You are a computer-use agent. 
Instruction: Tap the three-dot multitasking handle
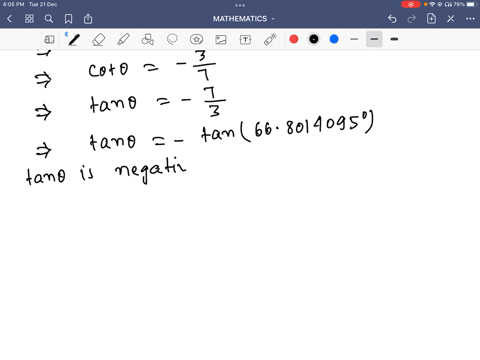point(240,5)
